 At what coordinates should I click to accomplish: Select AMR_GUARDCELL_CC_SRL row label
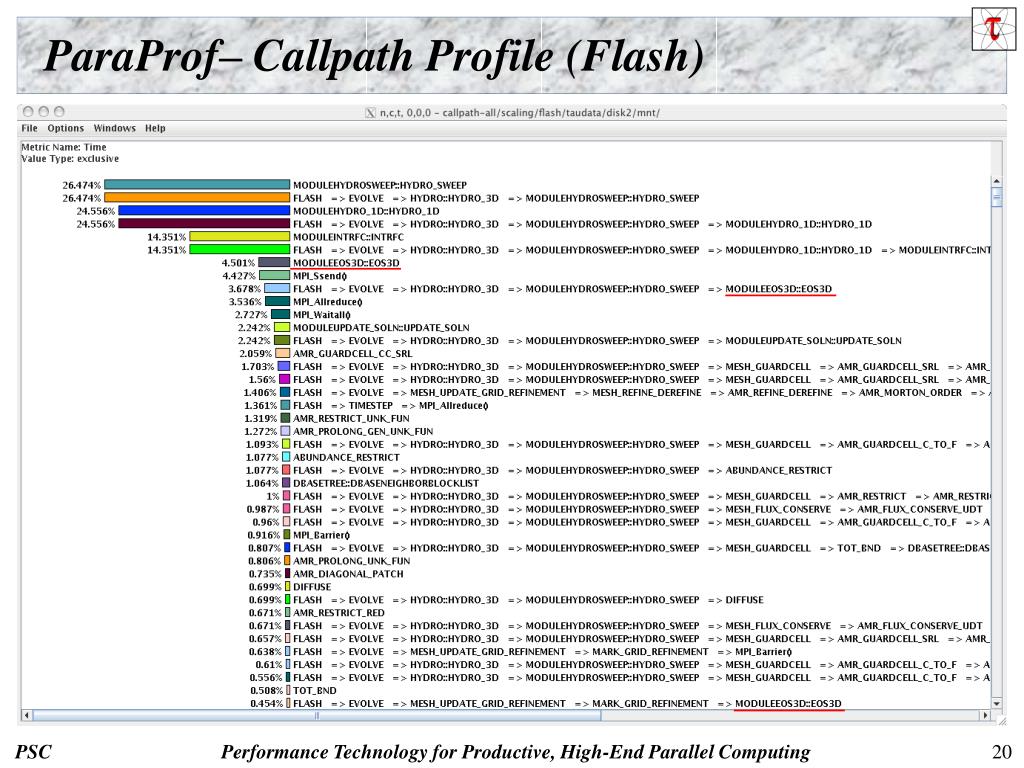tap(352, 353)
